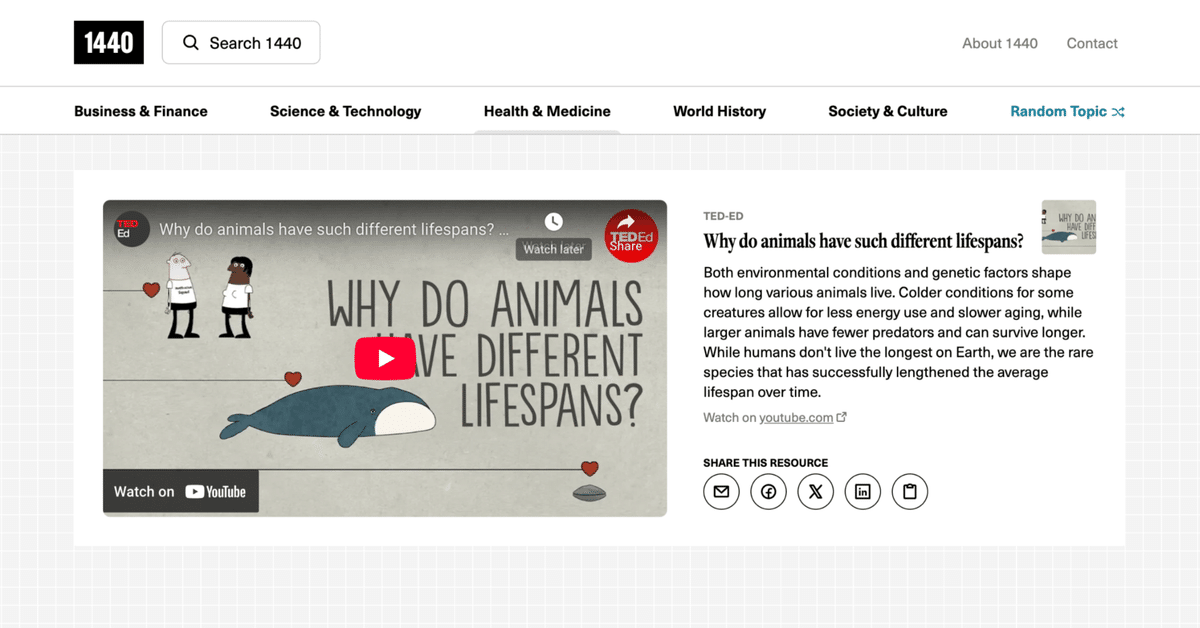Copy resource link with clipboard icon
This screenshot has height=628, width=1200.
(x=910, y=491)
